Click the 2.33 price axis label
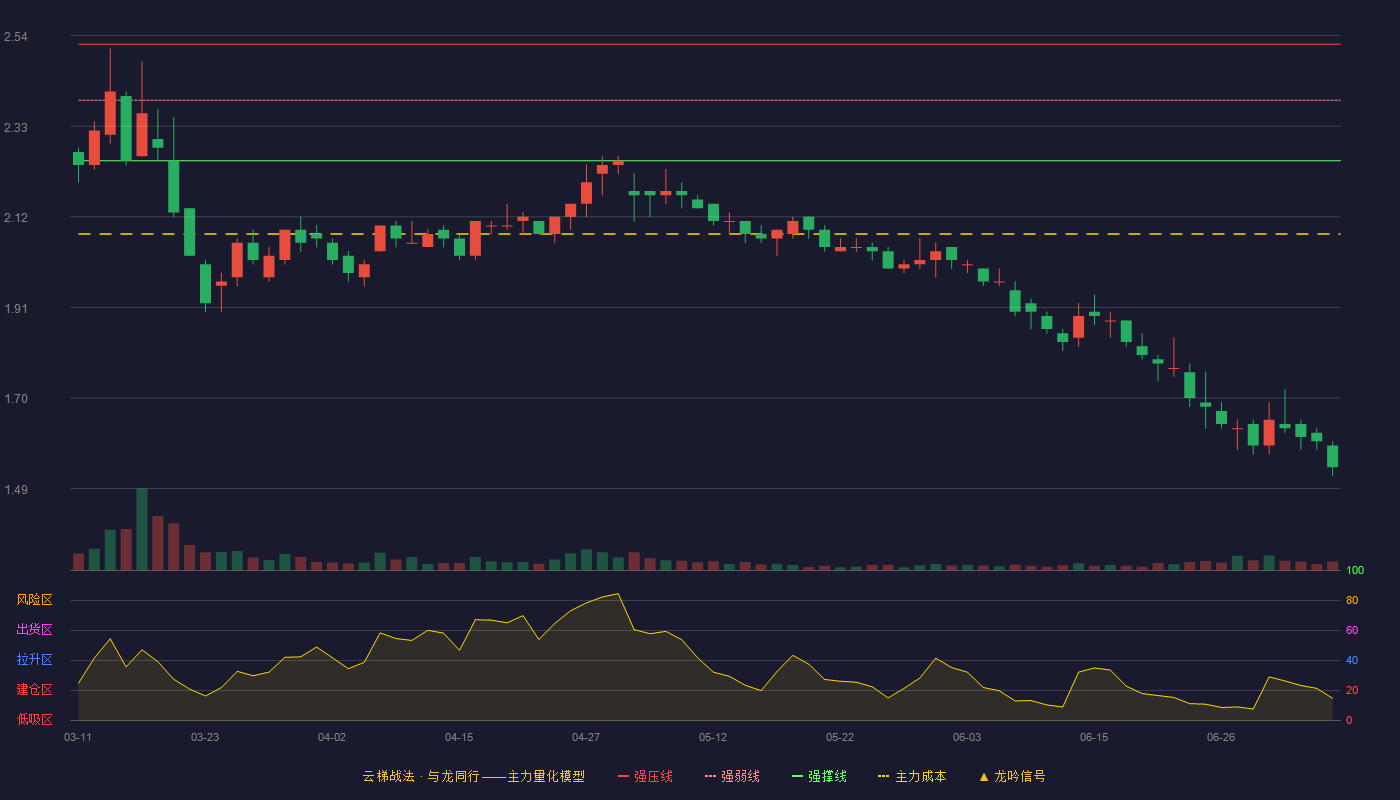Viewport: 1400px width, 800px height. pos(15,128)
